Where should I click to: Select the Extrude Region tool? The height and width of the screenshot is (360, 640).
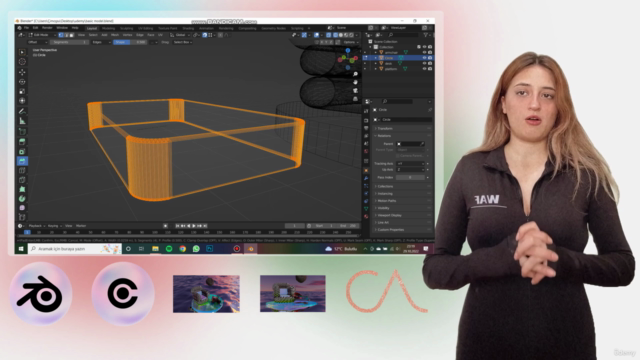pos(22,142)
